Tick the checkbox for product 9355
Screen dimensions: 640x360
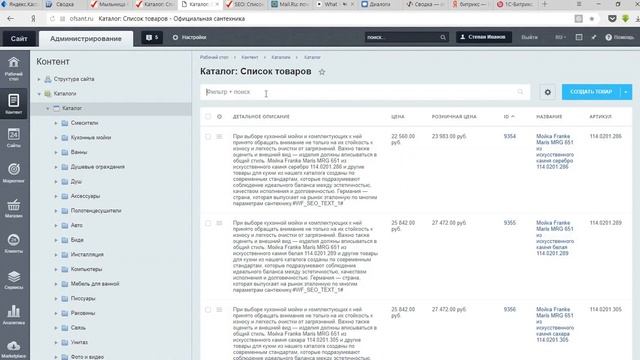point(208,223)
